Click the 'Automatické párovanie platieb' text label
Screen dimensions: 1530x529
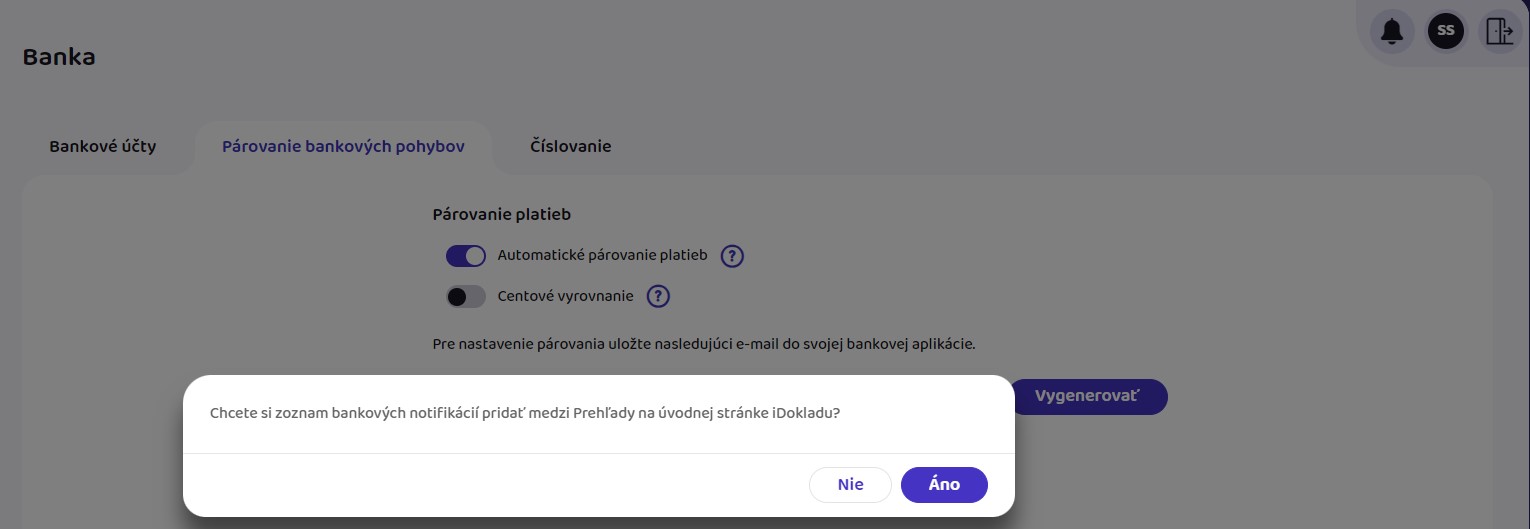[x=602, y=256]
